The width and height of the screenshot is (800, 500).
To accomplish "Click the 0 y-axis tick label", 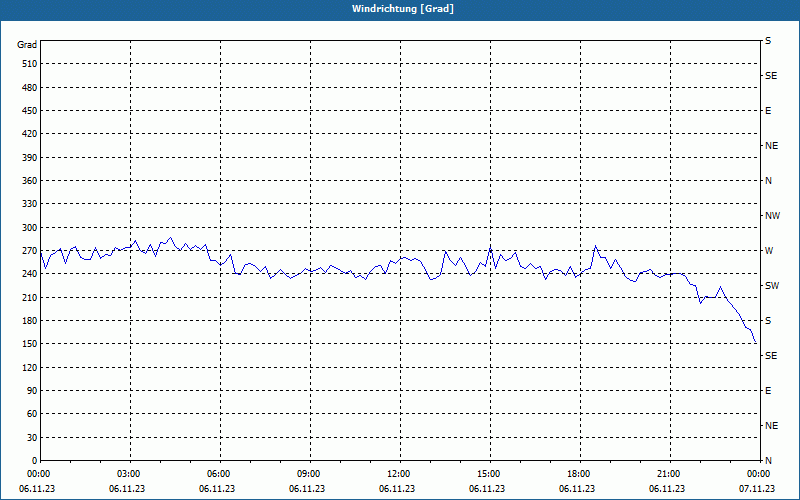I will 34,461.
